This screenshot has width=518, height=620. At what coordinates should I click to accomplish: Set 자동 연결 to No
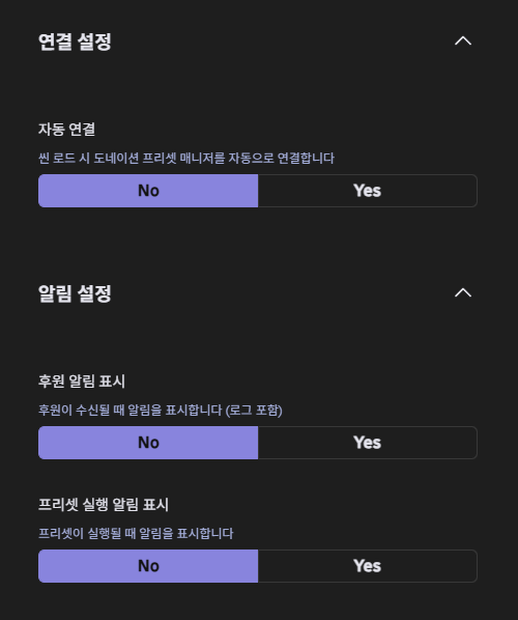click(x=148, y=191)
